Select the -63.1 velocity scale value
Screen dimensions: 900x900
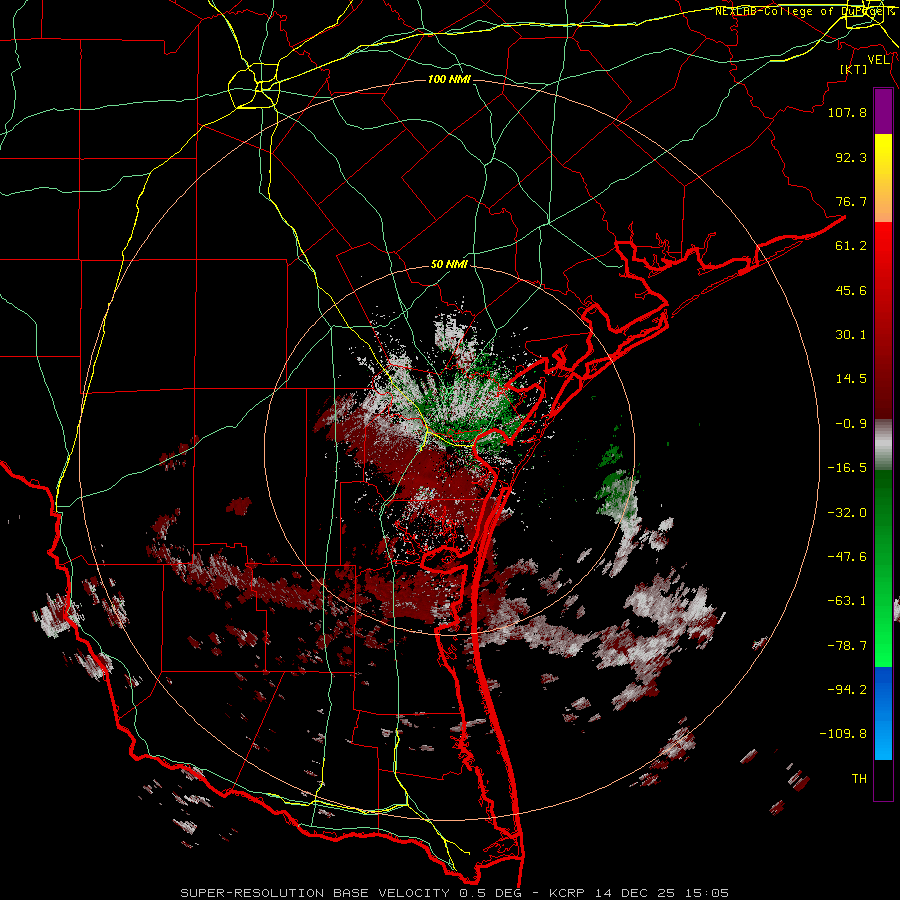pos(847,601)
